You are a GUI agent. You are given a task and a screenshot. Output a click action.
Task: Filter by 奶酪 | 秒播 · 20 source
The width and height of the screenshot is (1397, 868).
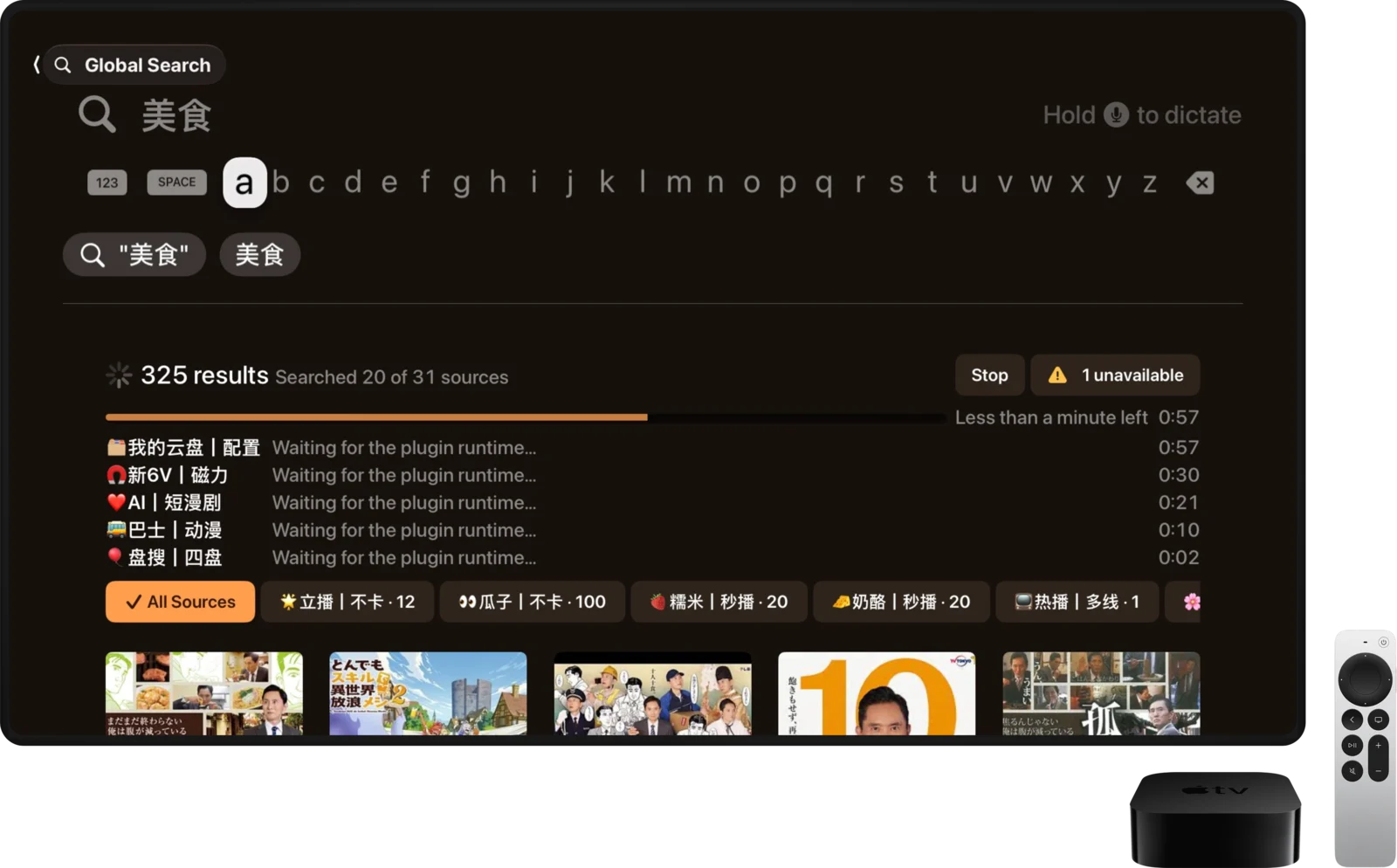(902, 602)
